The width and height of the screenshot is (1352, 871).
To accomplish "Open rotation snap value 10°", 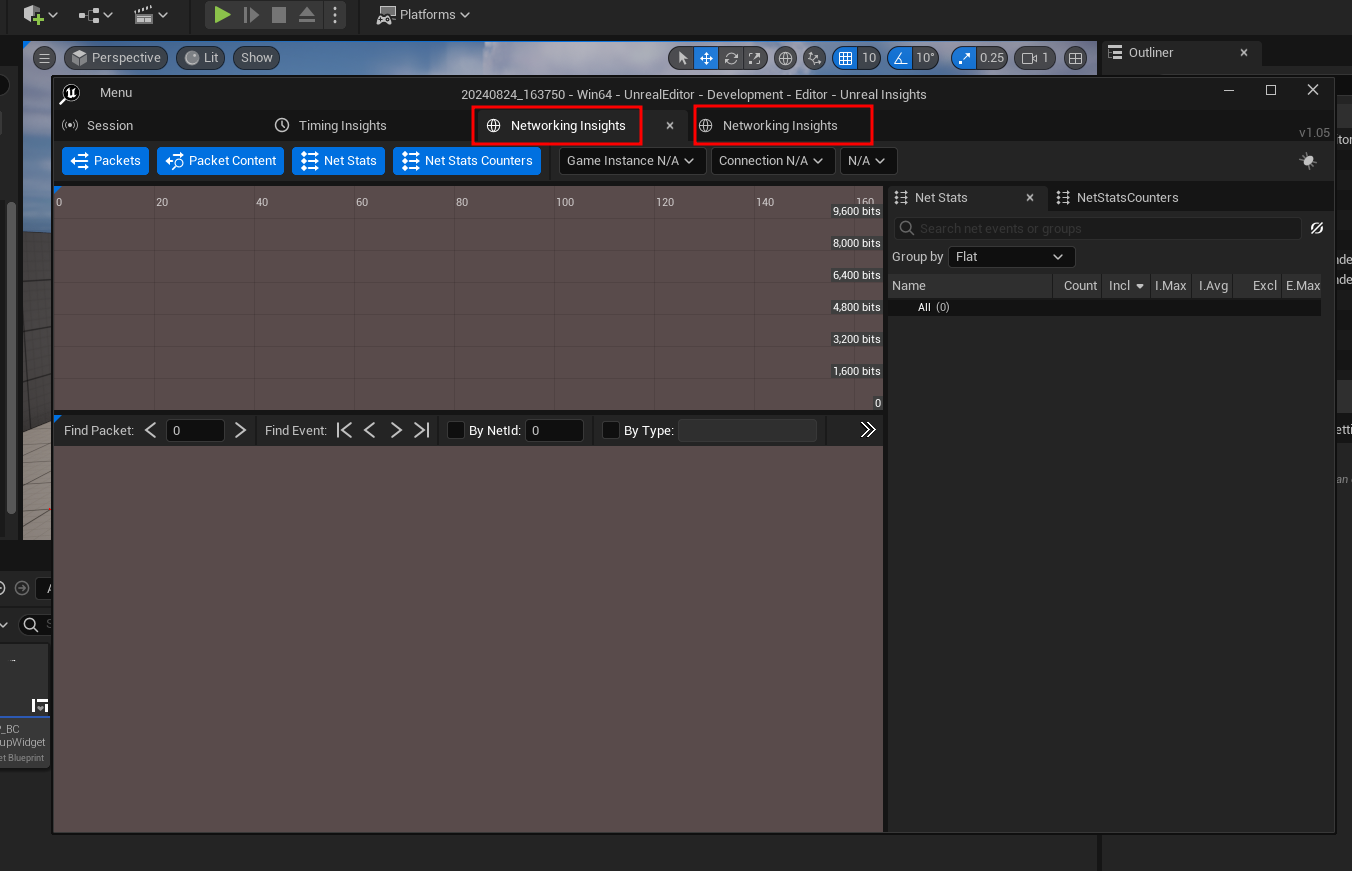I will (x=926, y=58).
